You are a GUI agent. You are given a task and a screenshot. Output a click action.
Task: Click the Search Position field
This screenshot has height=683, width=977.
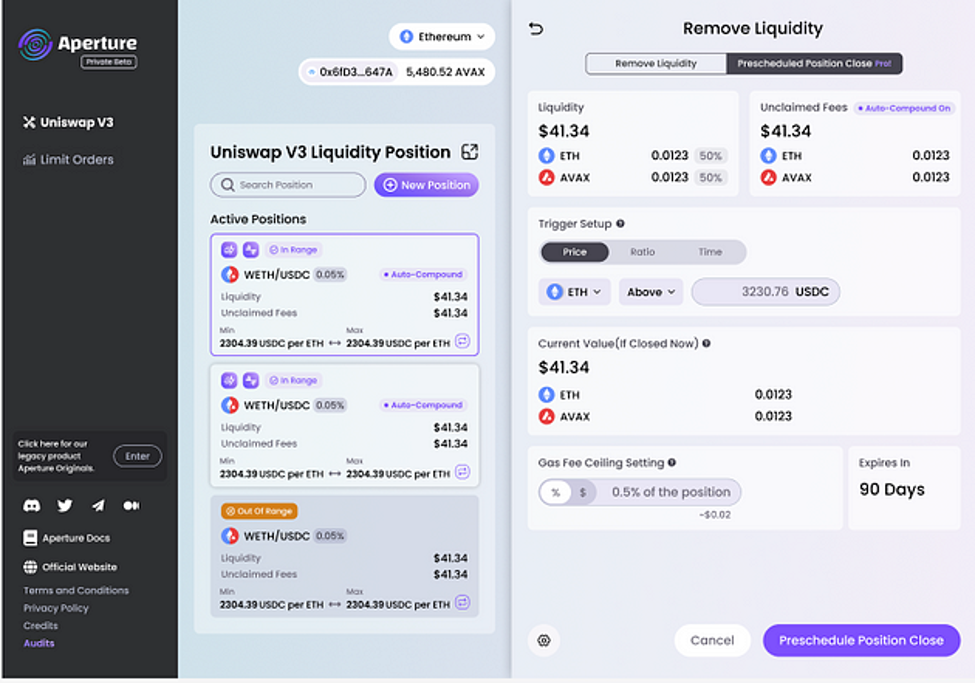point(288,185)
